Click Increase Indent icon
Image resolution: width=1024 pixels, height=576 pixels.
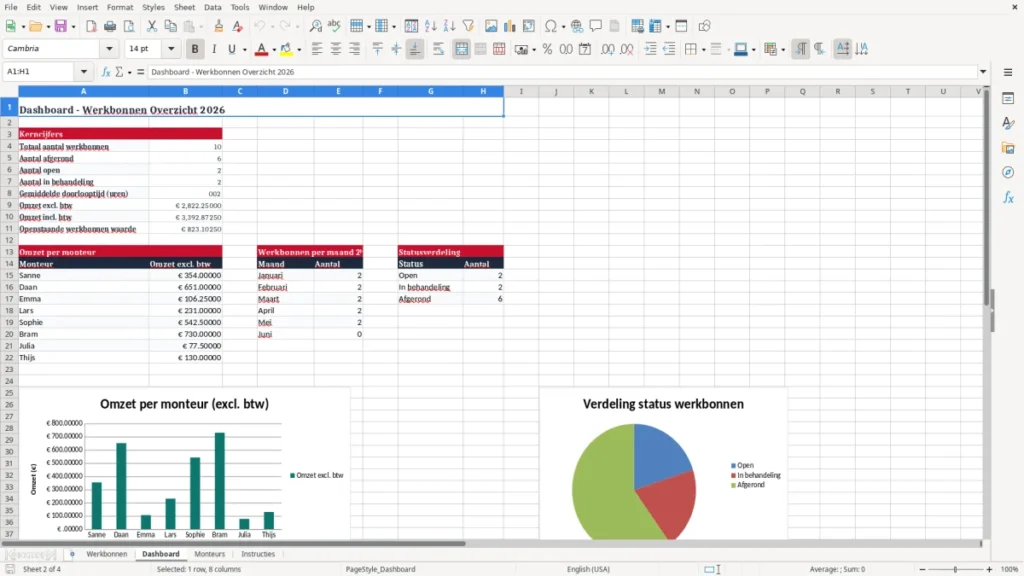(650, 49)
